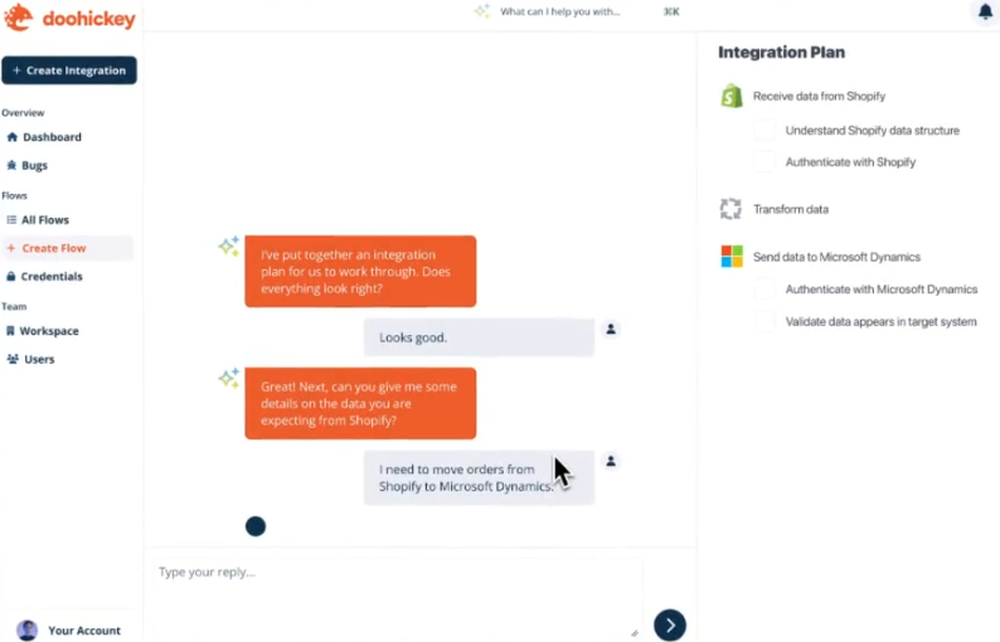Click the sparkle icon in top search bar
Screen dimensions: 1000x642
(x=482, y=11)
